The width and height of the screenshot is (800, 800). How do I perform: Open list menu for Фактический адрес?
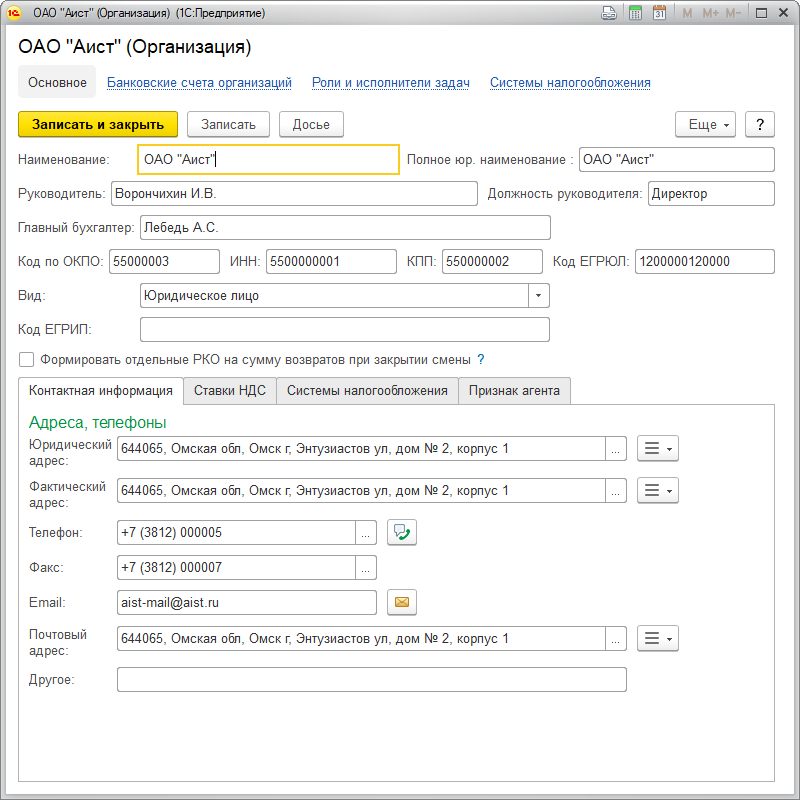click(x=658, y=490)
